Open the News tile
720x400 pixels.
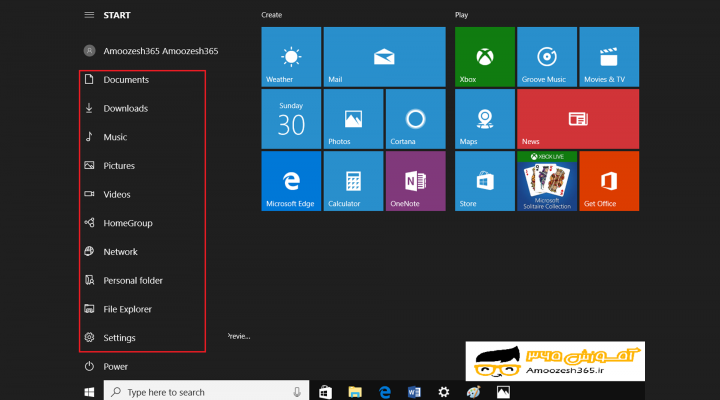[578, 119]
